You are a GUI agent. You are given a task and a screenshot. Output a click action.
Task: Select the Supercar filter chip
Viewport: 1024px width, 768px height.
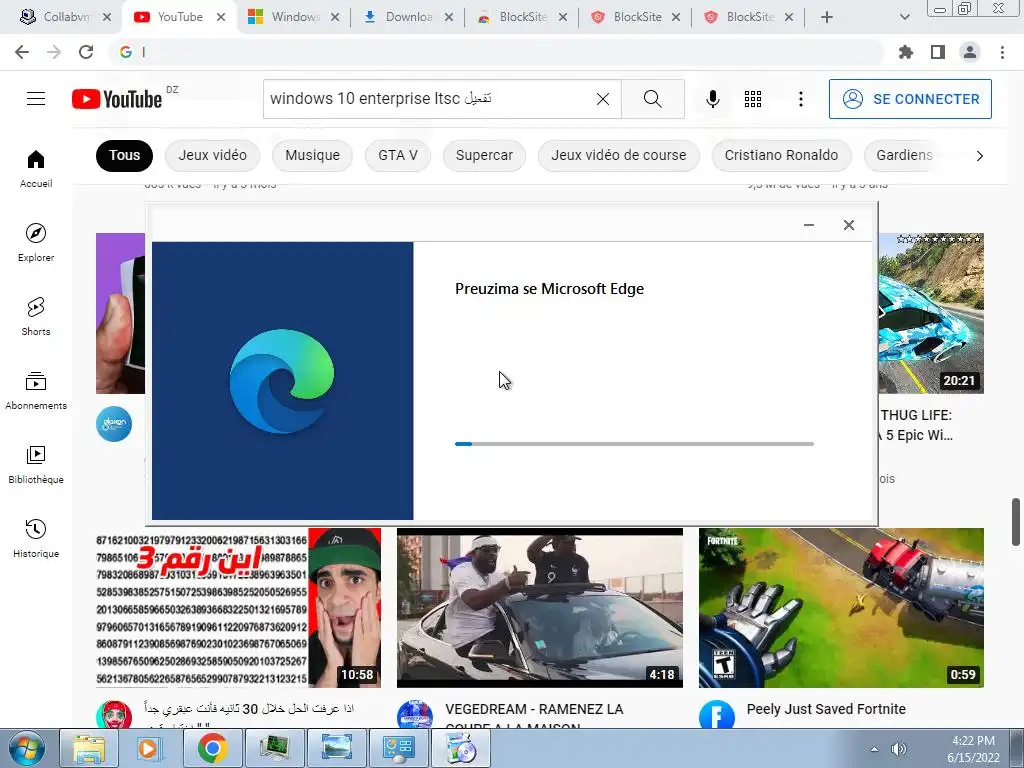pos(484,155)
